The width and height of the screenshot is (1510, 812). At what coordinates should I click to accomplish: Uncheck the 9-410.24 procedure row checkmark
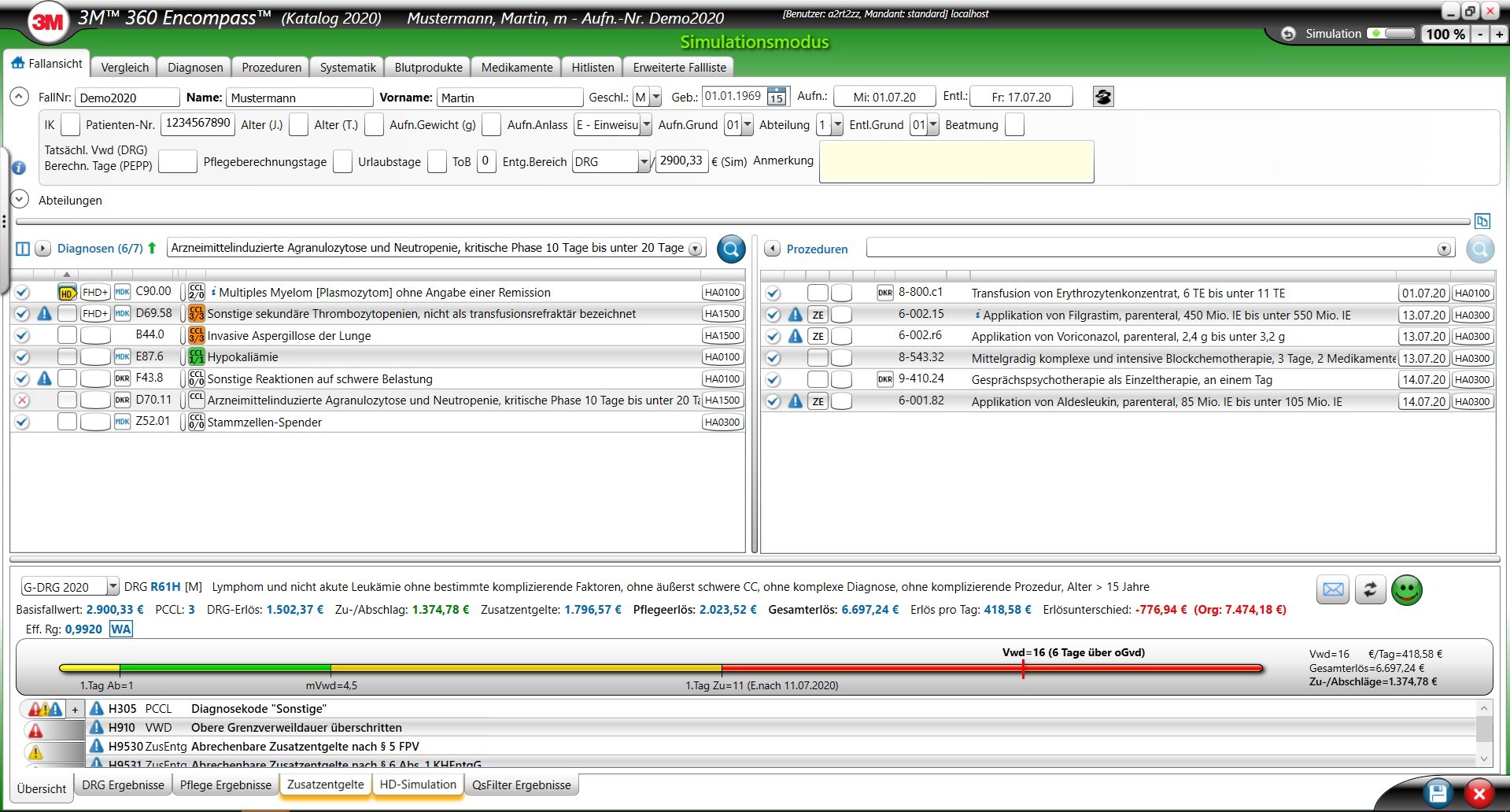(773, 380)
